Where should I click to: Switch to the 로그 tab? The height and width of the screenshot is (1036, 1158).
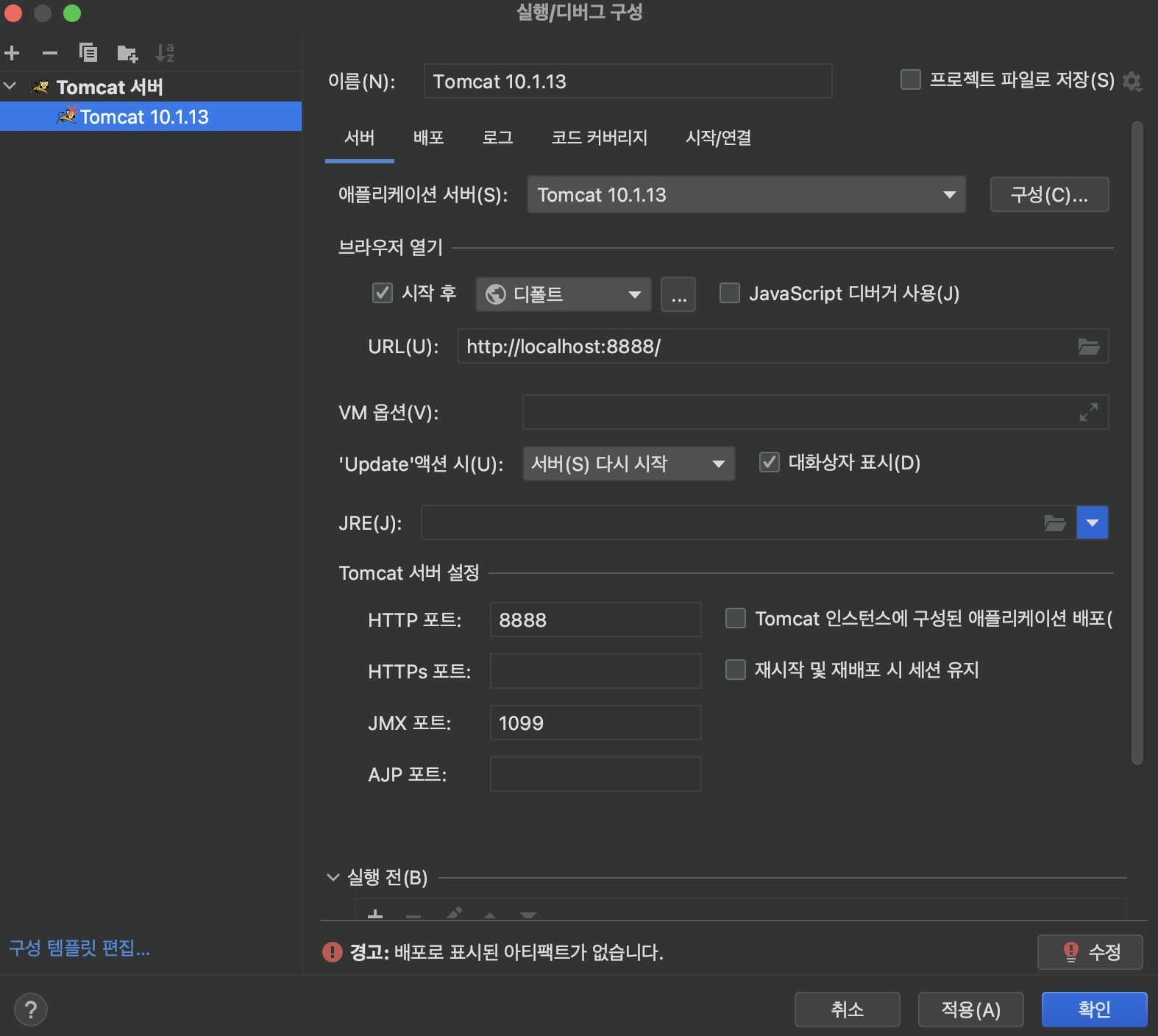click(x=498, y=138)
